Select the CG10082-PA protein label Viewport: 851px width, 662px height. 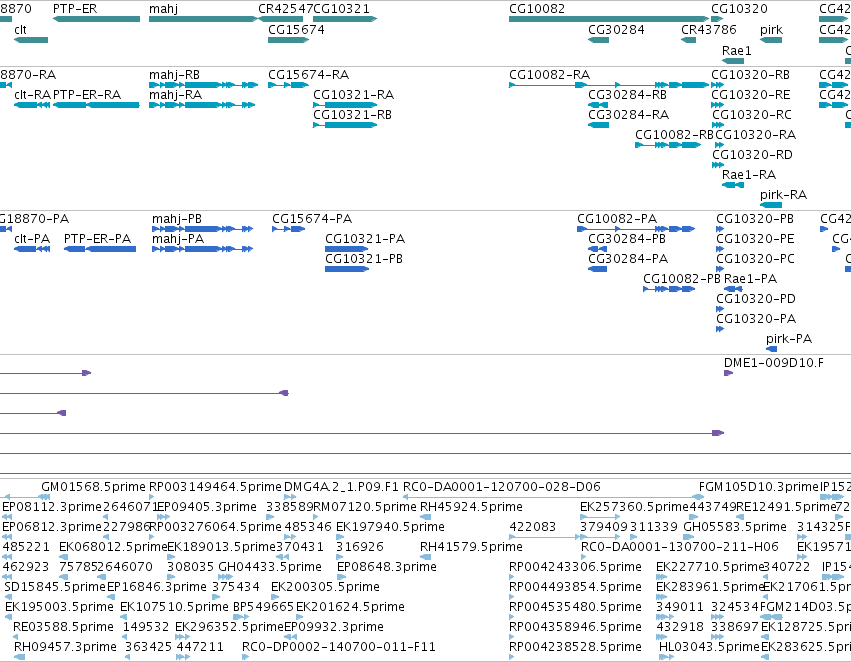(x=617, y=219)
